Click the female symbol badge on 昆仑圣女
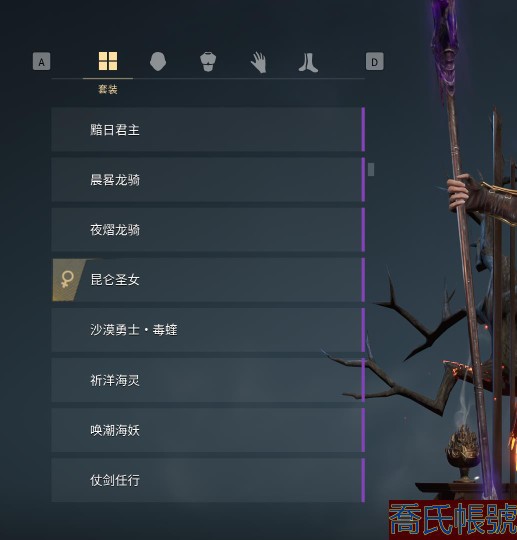This screenshot has width=517, height=540. click(68, 280)
